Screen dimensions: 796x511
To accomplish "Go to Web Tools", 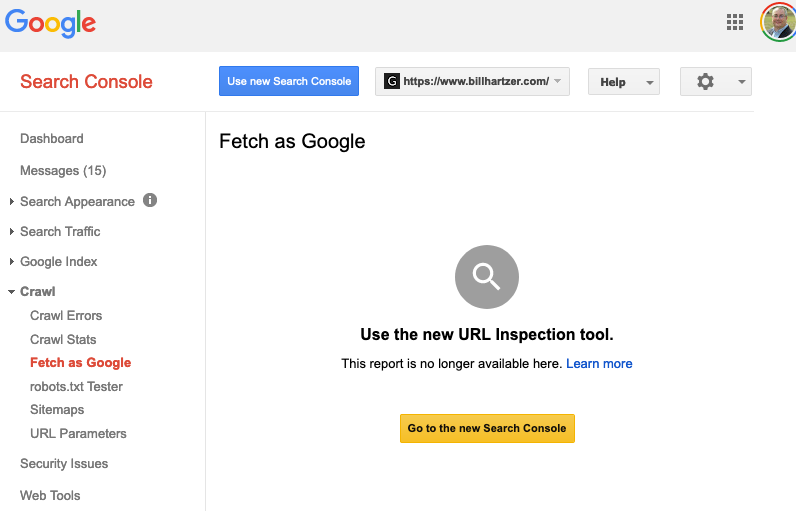I will point(50,495).
